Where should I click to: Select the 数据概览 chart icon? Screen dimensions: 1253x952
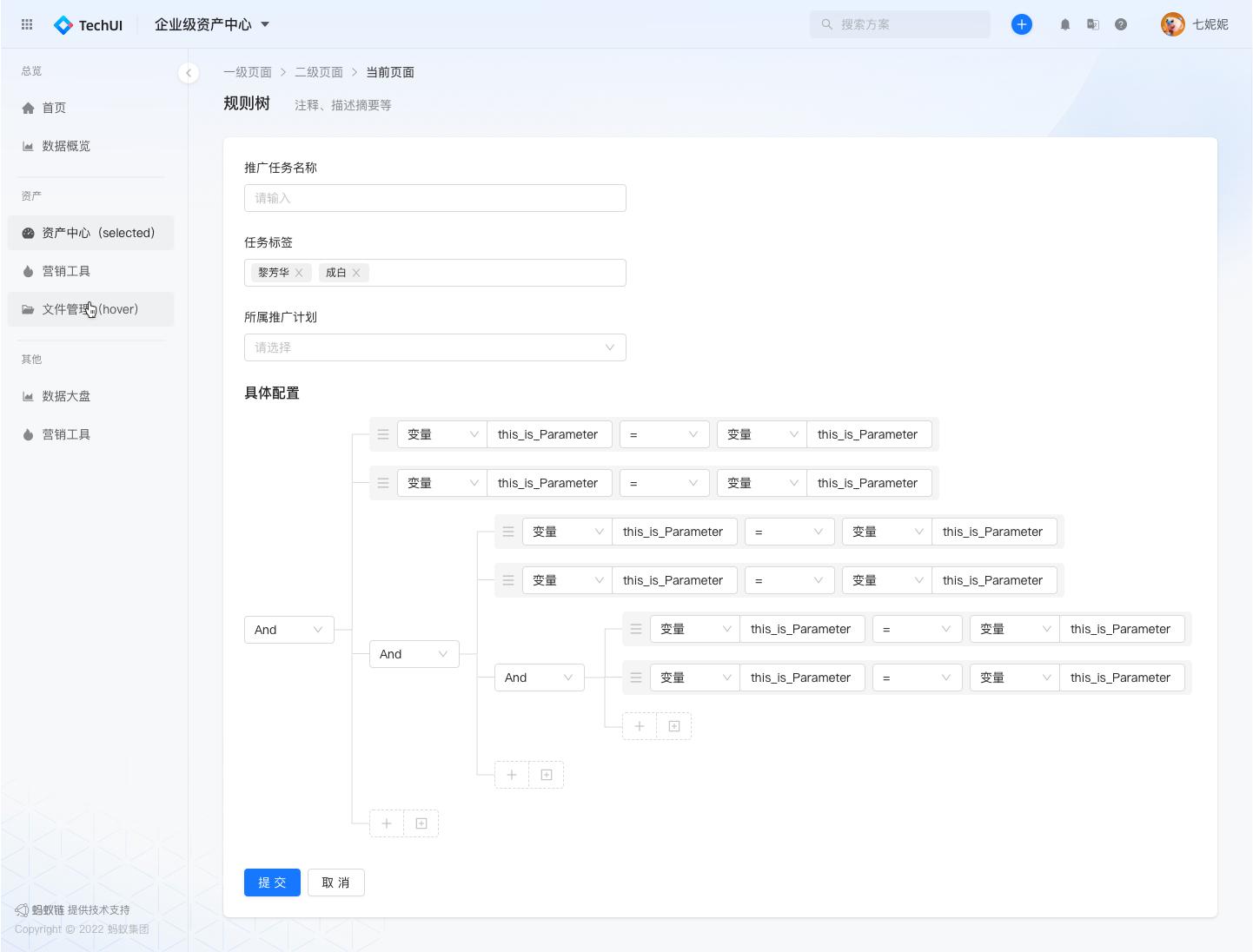[27, 146]
